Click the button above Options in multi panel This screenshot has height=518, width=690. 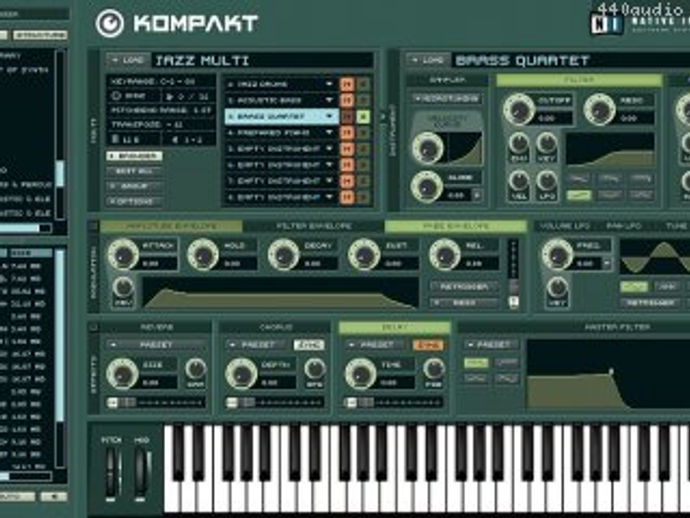[135, 186]
